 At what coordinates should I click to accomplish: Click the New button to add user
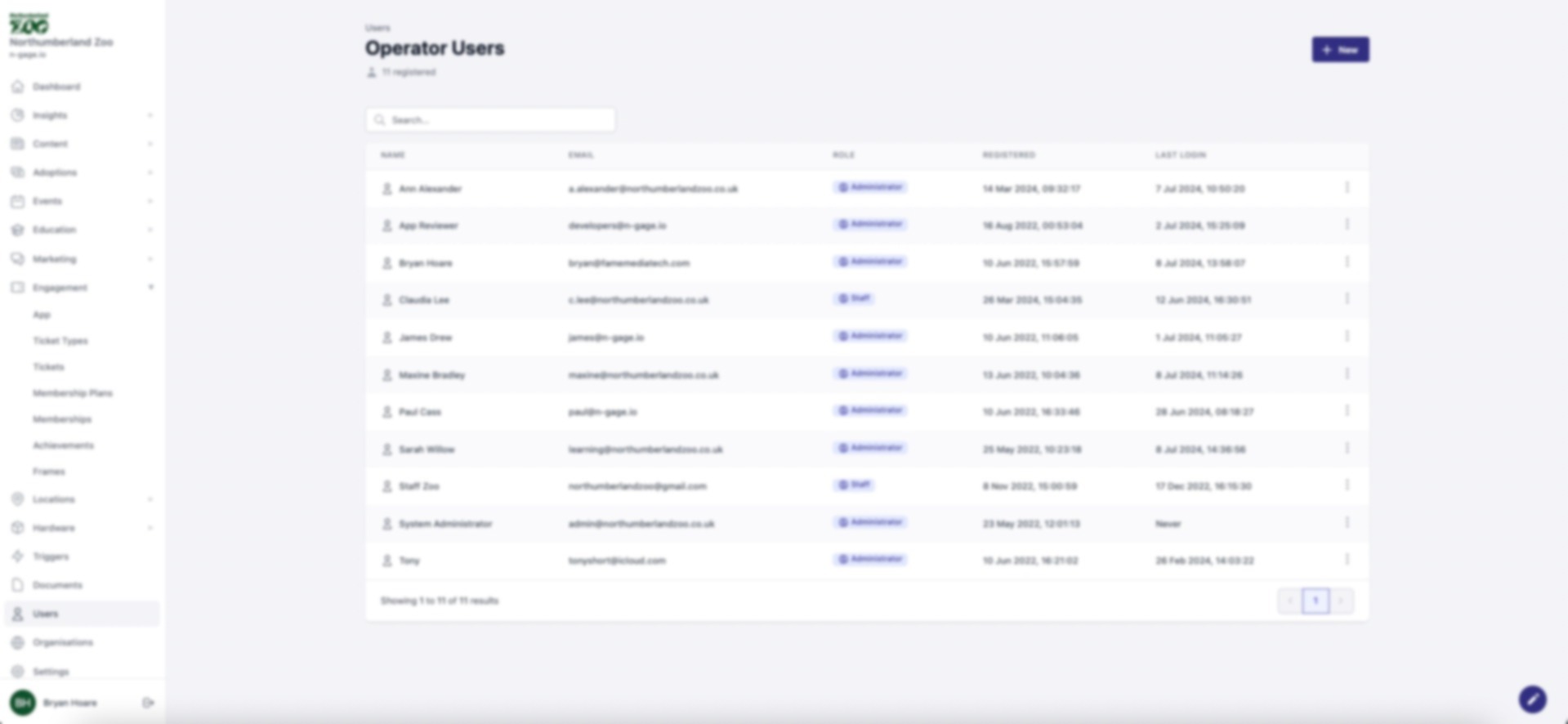click(x=1340, y=50)
